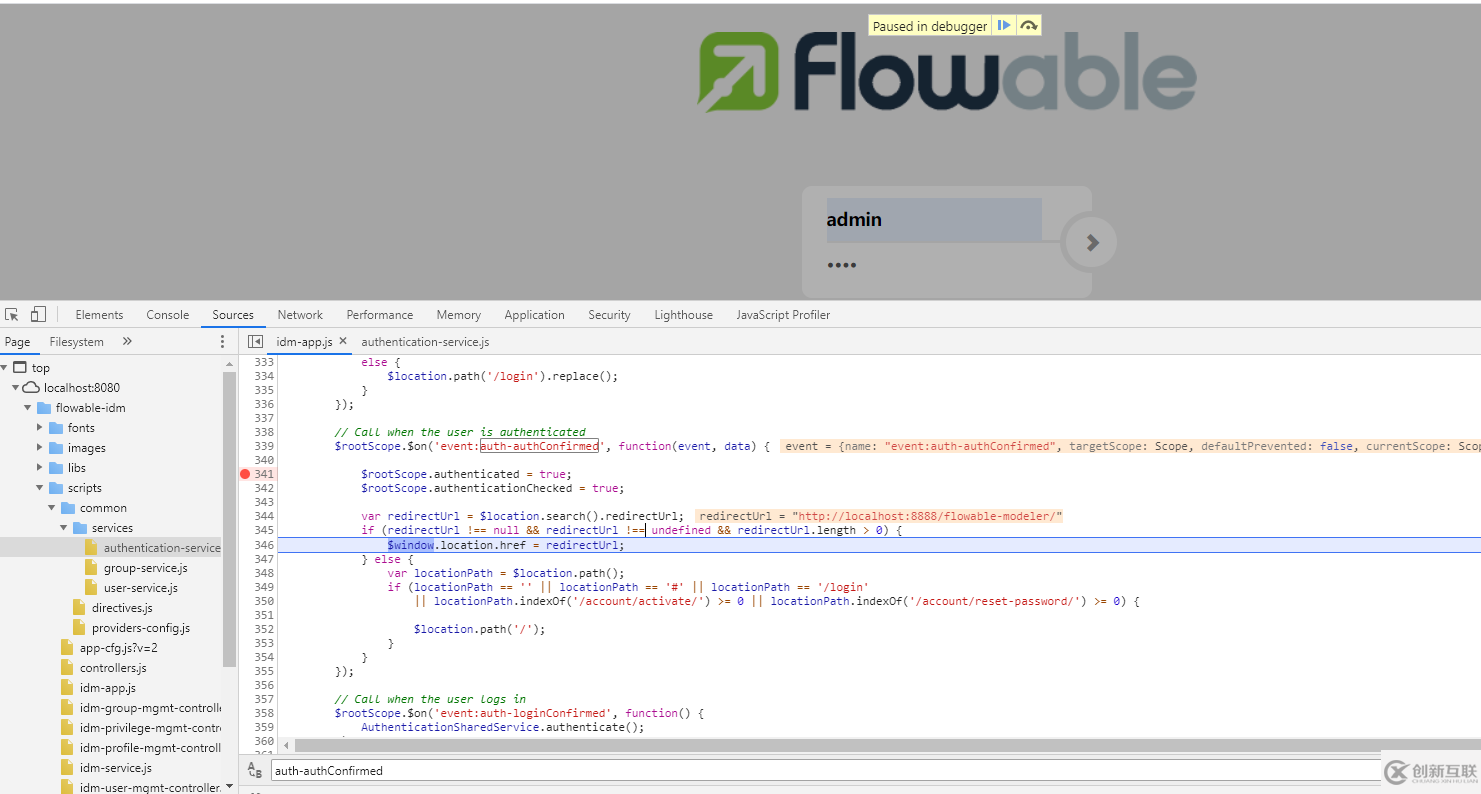This screenshot has width=1481, height=794.
Task: Toggle match case in the search bar
Action: [x=255, y=770]
